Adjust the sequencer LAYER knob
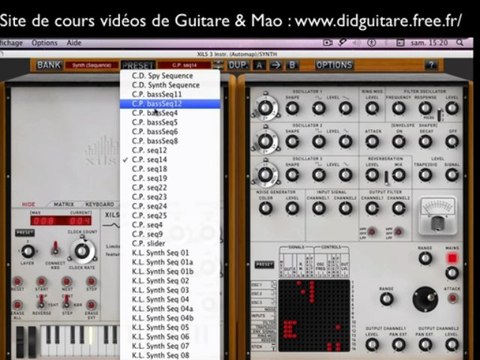Viewport: 480px width, 360px height. tap(27, 251)
